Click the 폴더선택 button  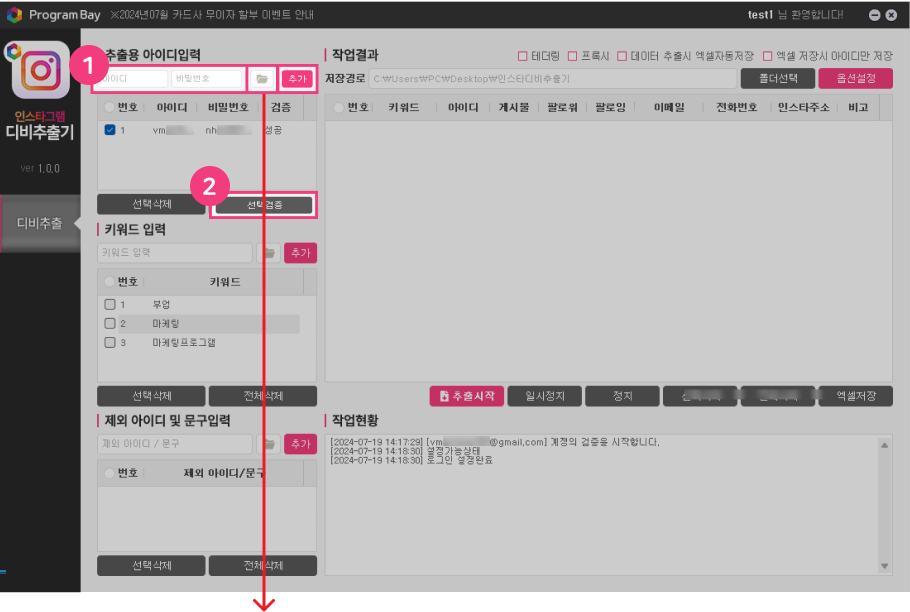[x=777, y=77]
